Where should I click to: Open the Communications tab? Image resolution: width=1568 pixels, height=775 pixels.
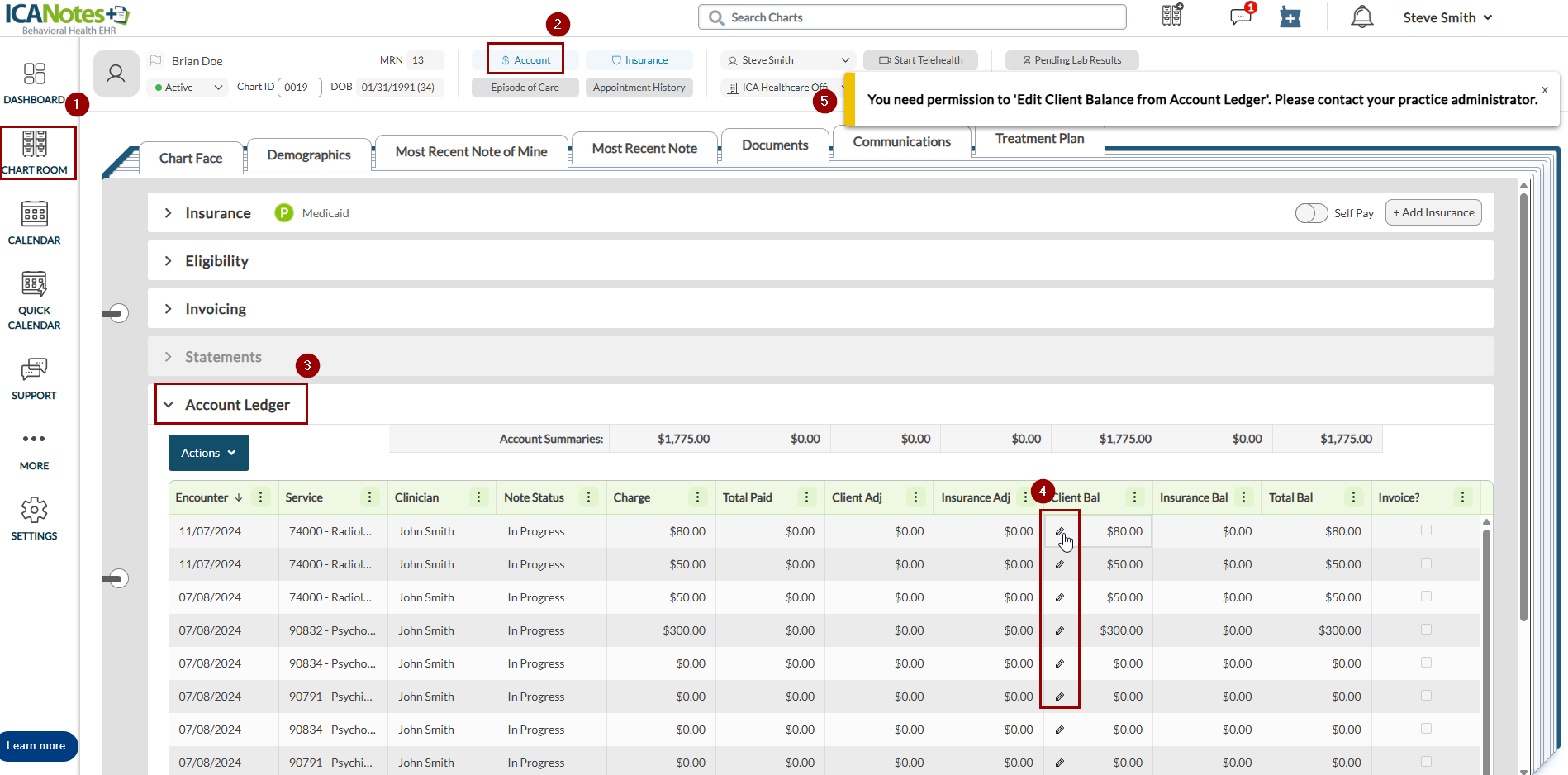tap(902, 142)
